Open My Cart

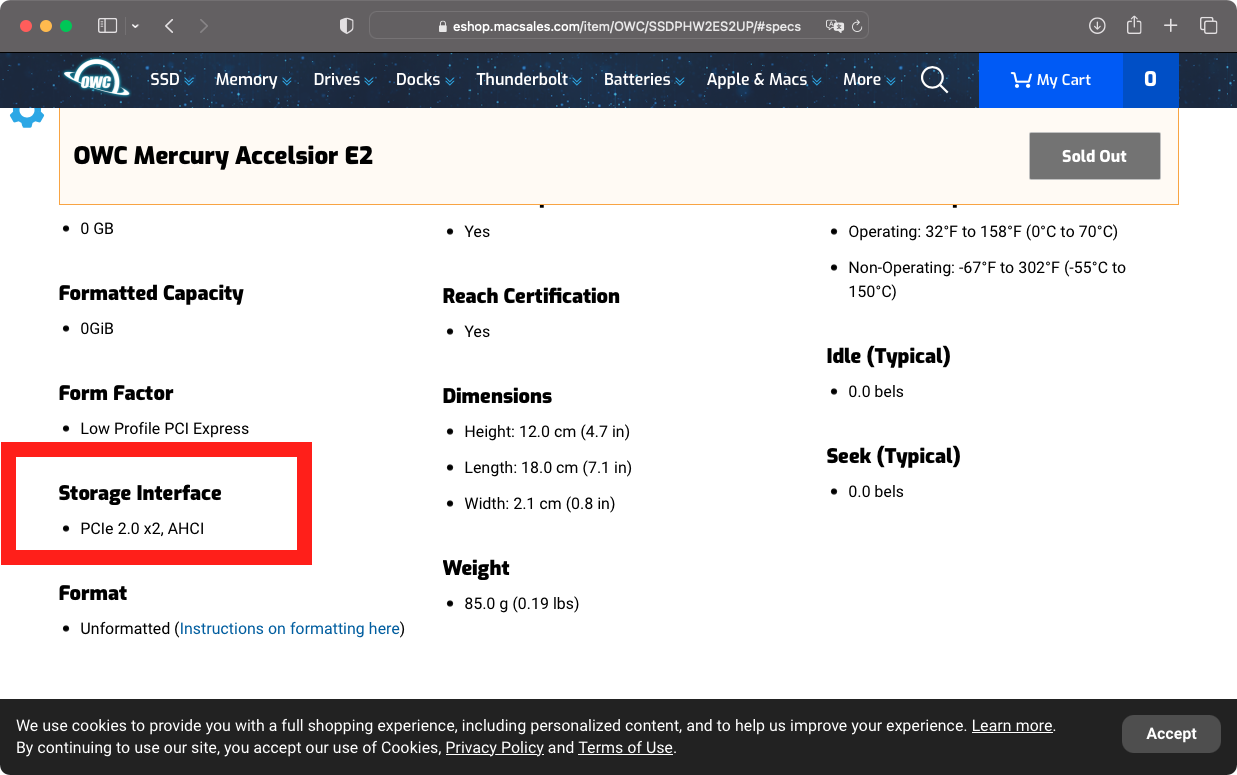click(x=1051, y=80)
